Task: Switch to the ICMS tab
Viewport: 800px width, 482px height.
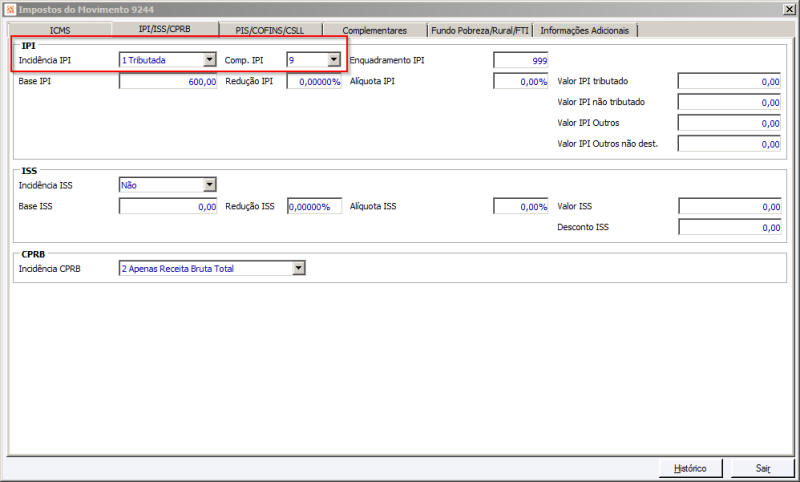Action: pos(60,30)
